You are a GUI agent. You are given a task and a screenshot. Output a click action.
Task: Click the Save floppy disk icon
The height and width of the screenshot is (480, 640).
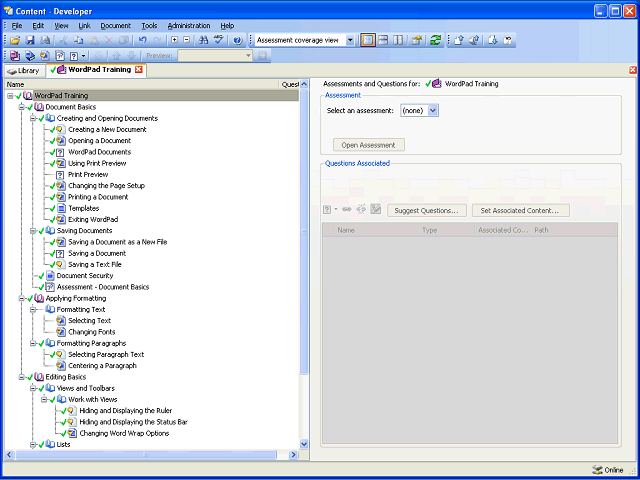click(x=30, y=40)
